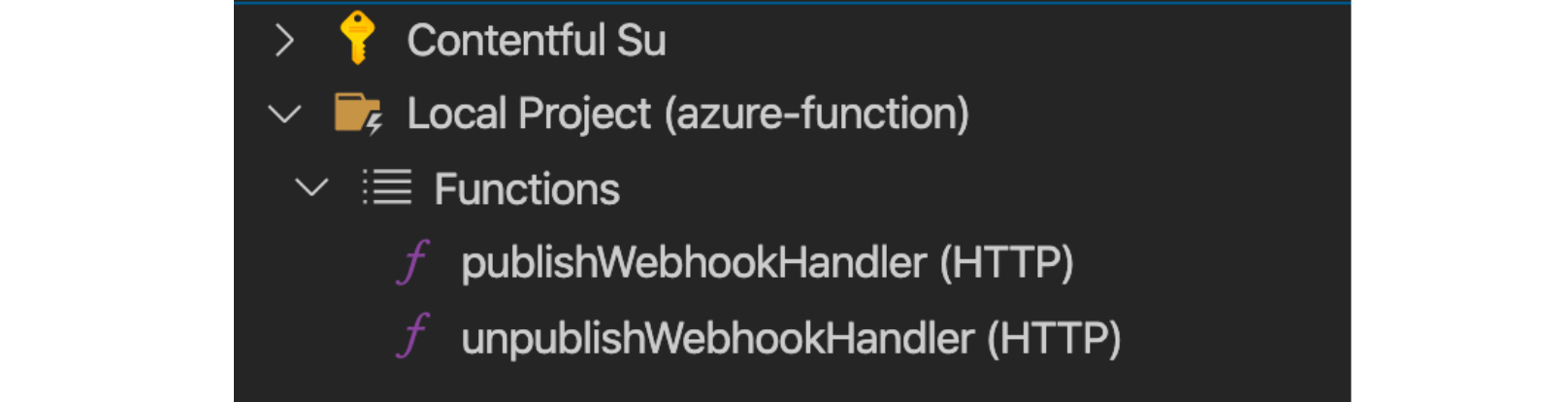This screenshot has width=1568, height=402.
Task: Click the function icon beside unpublishWebhookHandler
Action: (x=413, y=337)
